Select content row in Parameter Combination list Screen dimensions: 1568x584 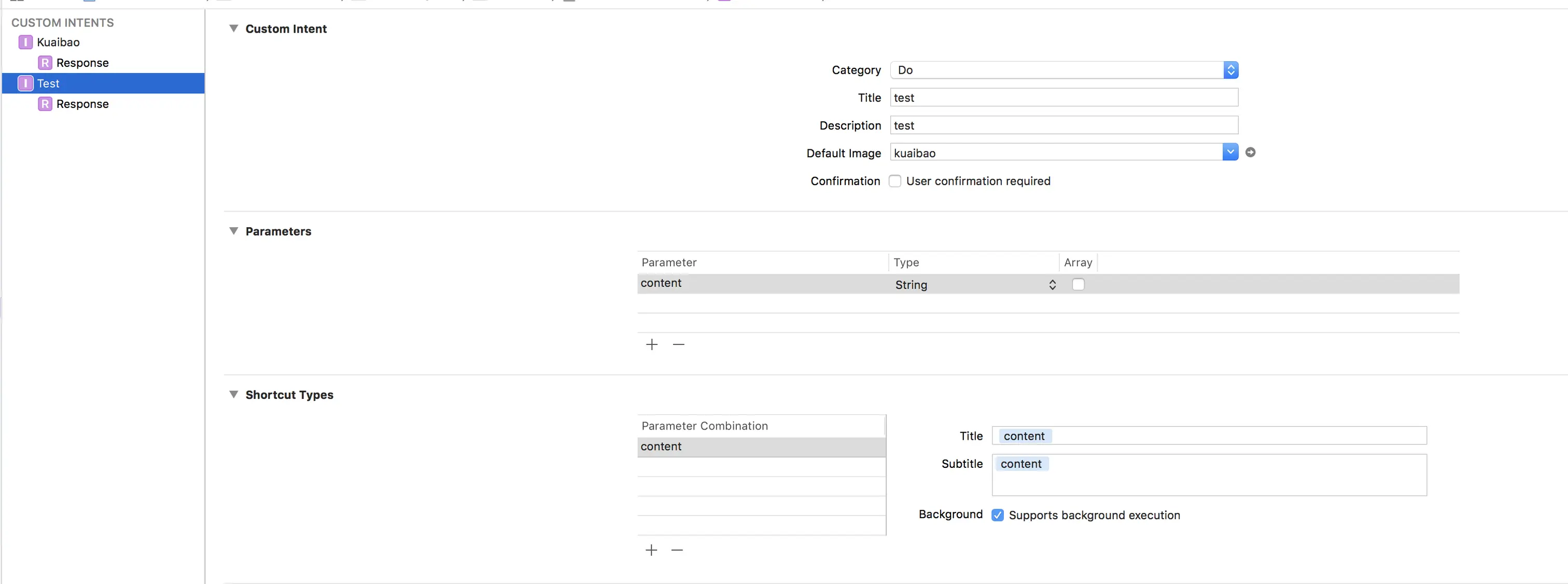761,447
